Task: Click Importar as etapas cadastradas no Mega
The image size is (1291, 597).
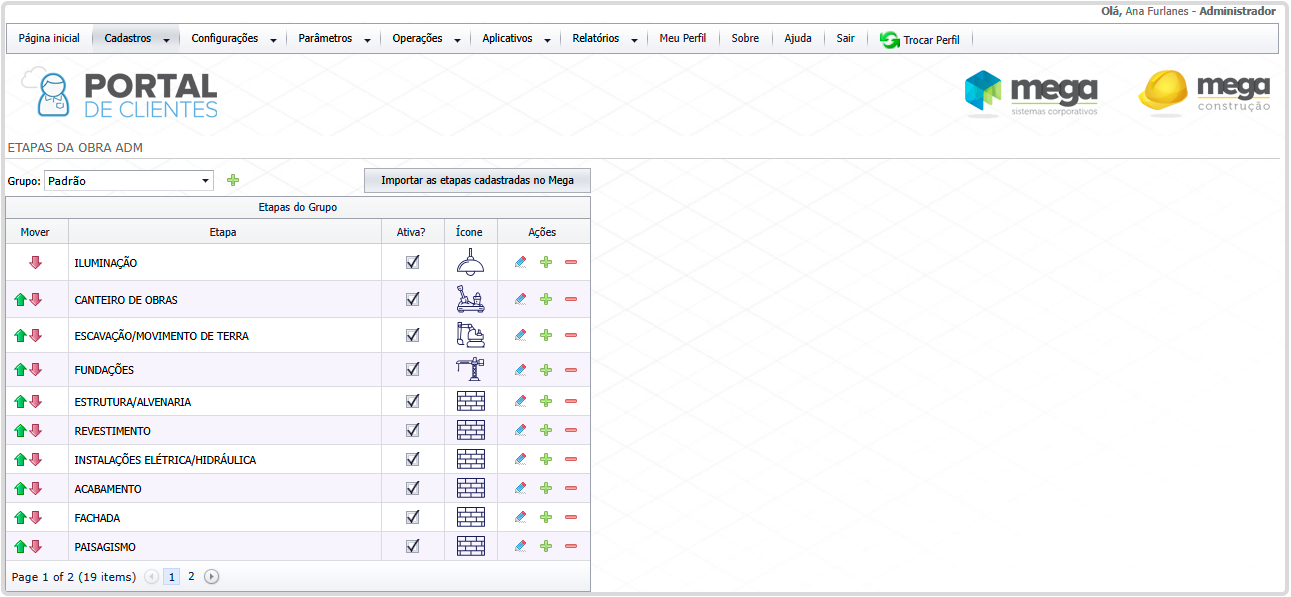Action: coord(477,181)
